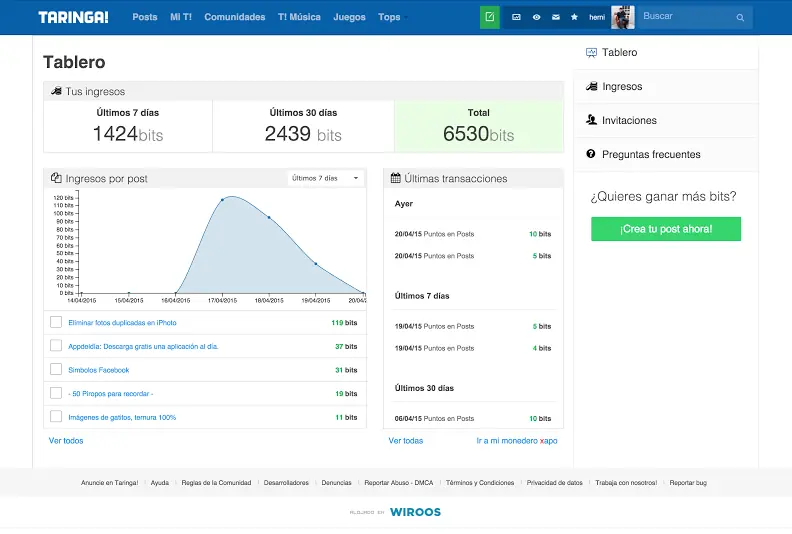Open the Ir a mi monedero xapo link

(x=517, y=441)
